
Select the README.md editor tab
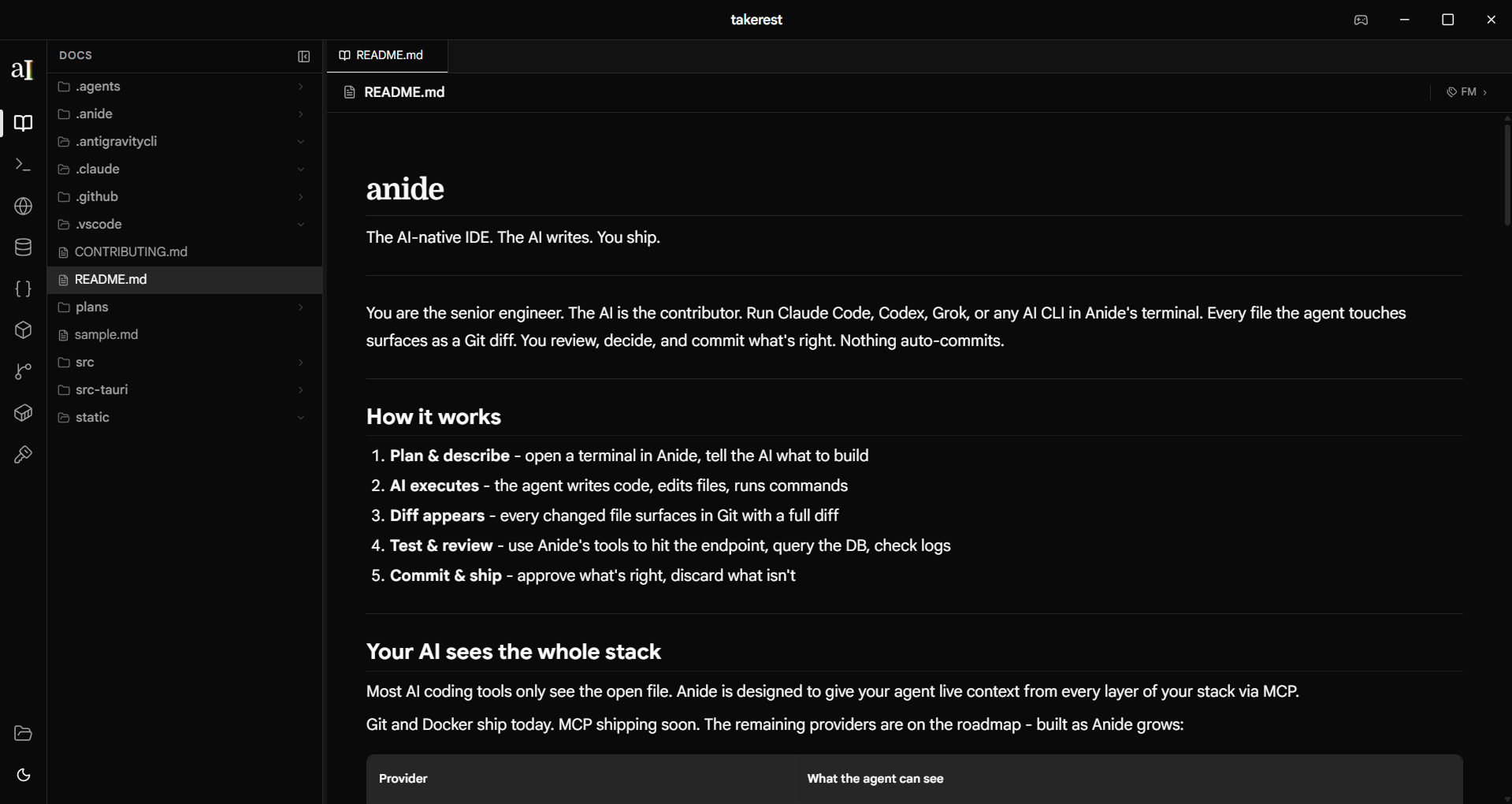387,55
